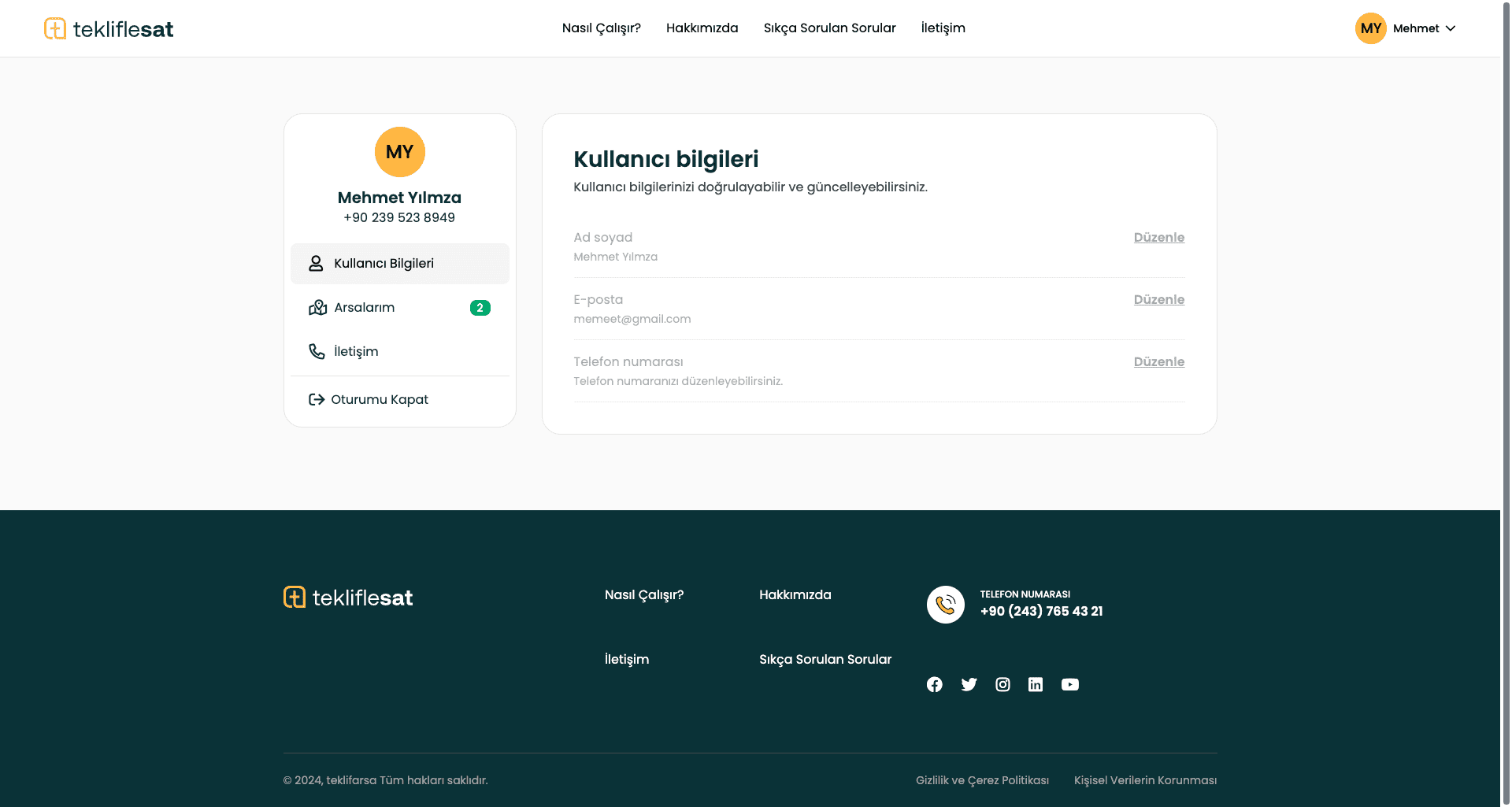Click the Facebook icon in footer
Viewport: 1512px width, 807px height.
(x=934, y=684)
